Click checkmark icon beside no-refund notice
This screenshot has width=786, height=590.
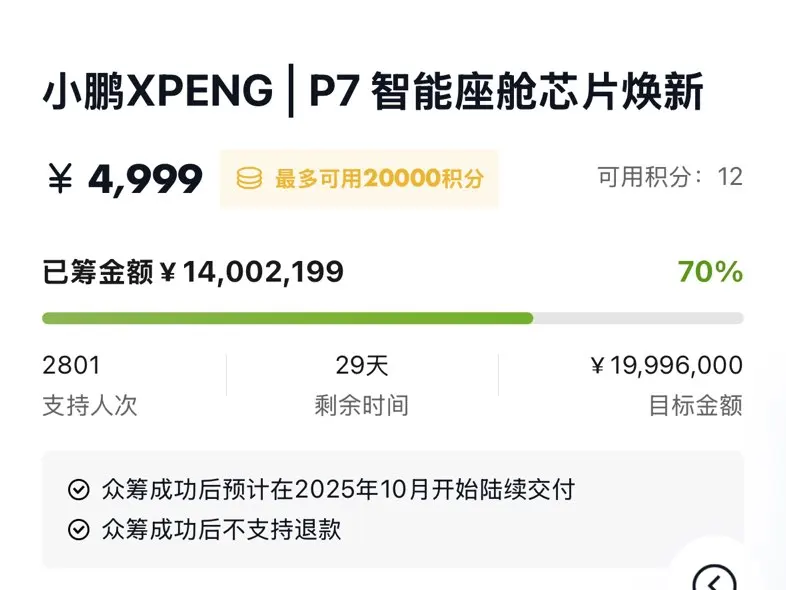79,529
